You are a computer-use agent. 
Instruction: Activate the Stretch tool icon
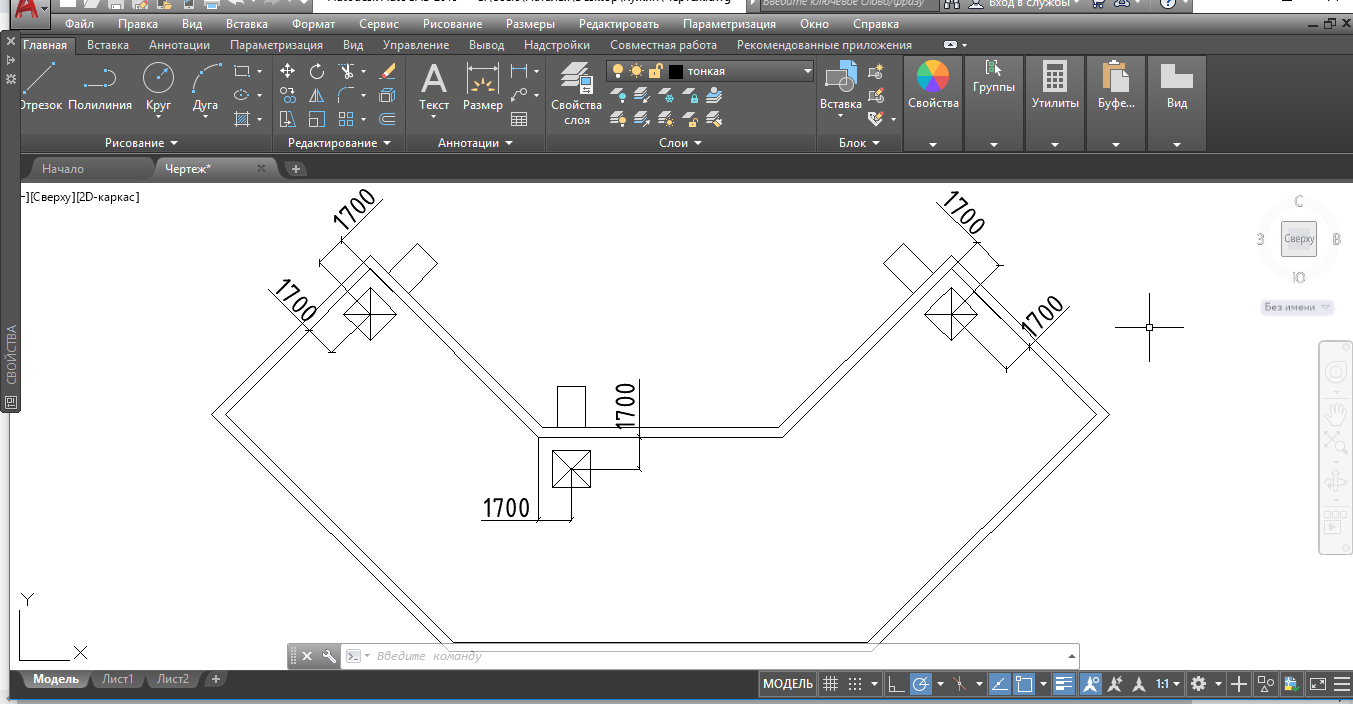[x=288, y=119]
